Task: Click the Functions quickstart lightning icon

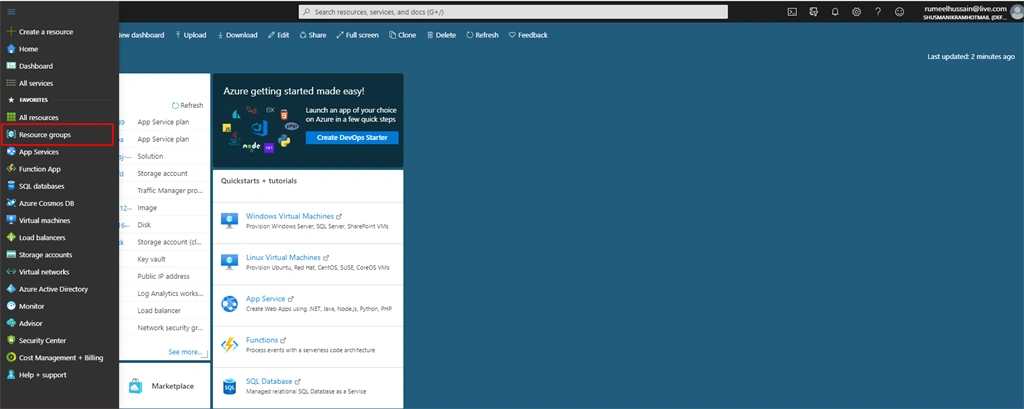Action: 229,345
